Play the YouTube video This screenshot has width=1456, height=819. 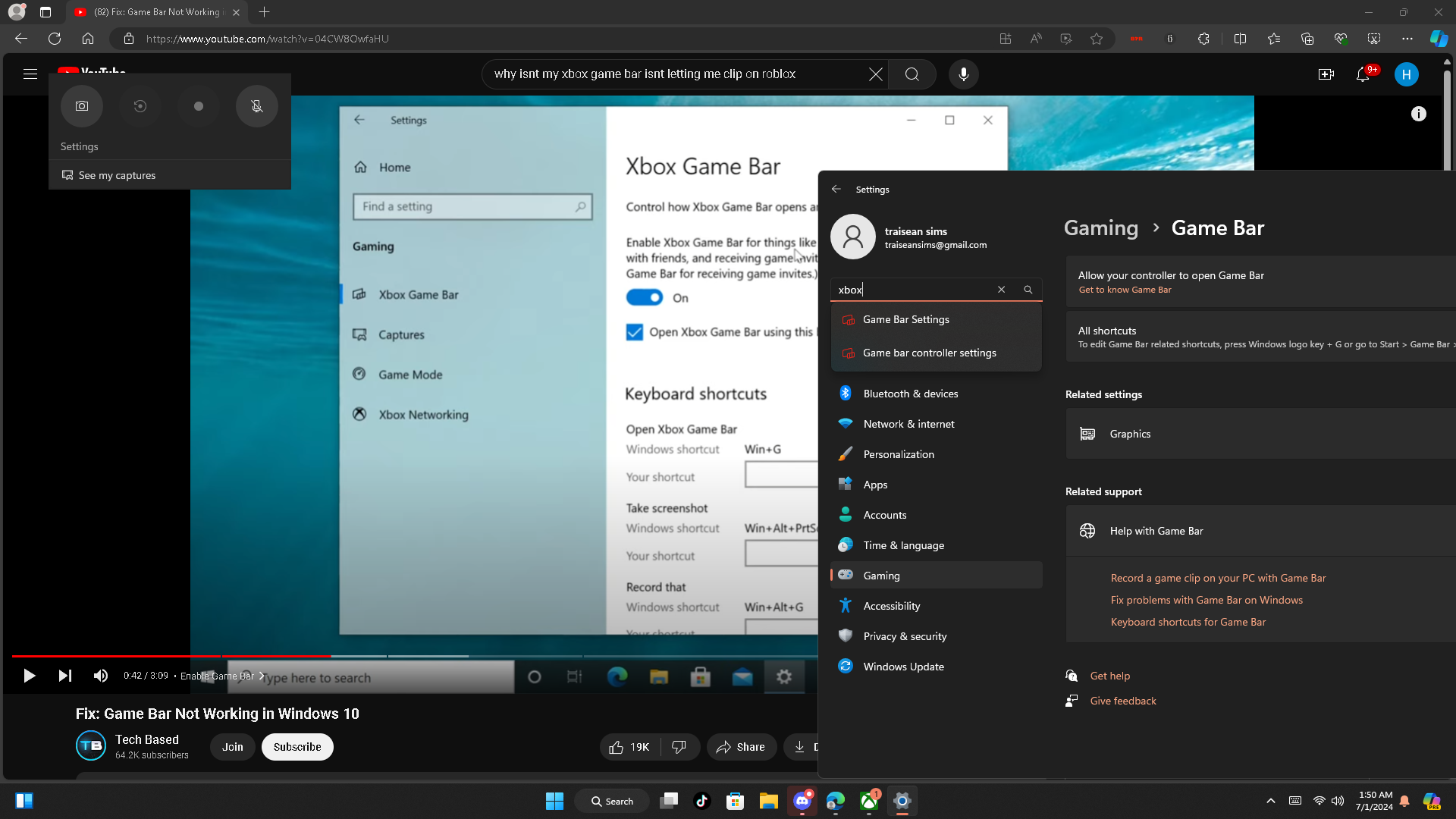pyautogui.click(x=29, y=676)
